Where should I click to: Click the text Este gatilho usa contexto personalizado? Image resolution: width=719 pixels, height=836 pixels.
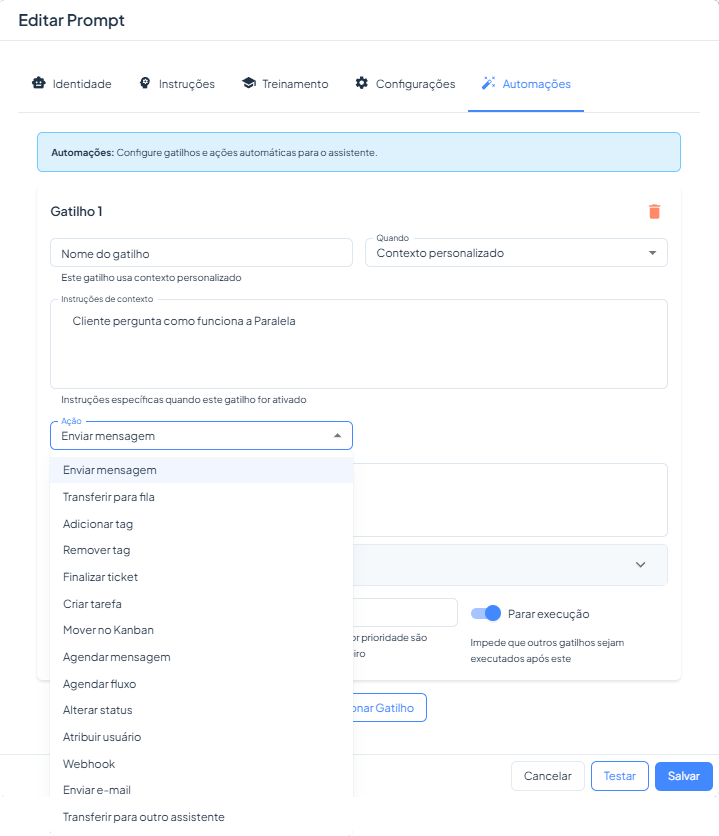tap(151, 278)
